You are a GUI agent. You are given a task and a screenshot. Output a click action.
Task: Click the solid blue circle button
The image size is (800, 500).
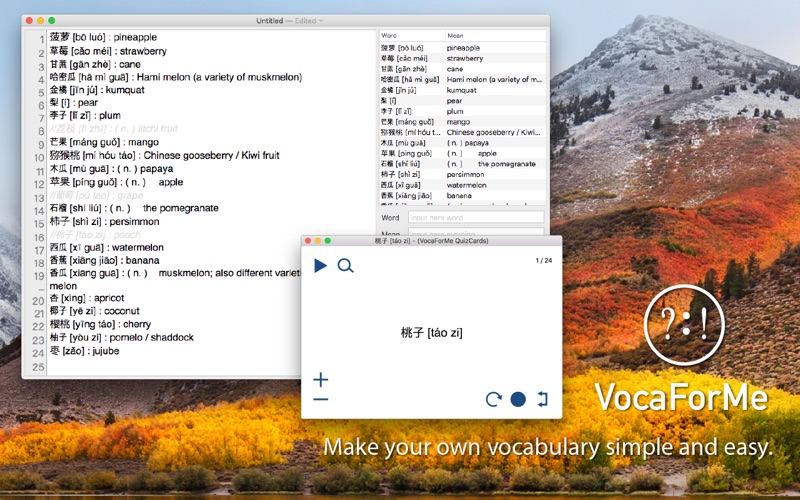coord(518,399)
